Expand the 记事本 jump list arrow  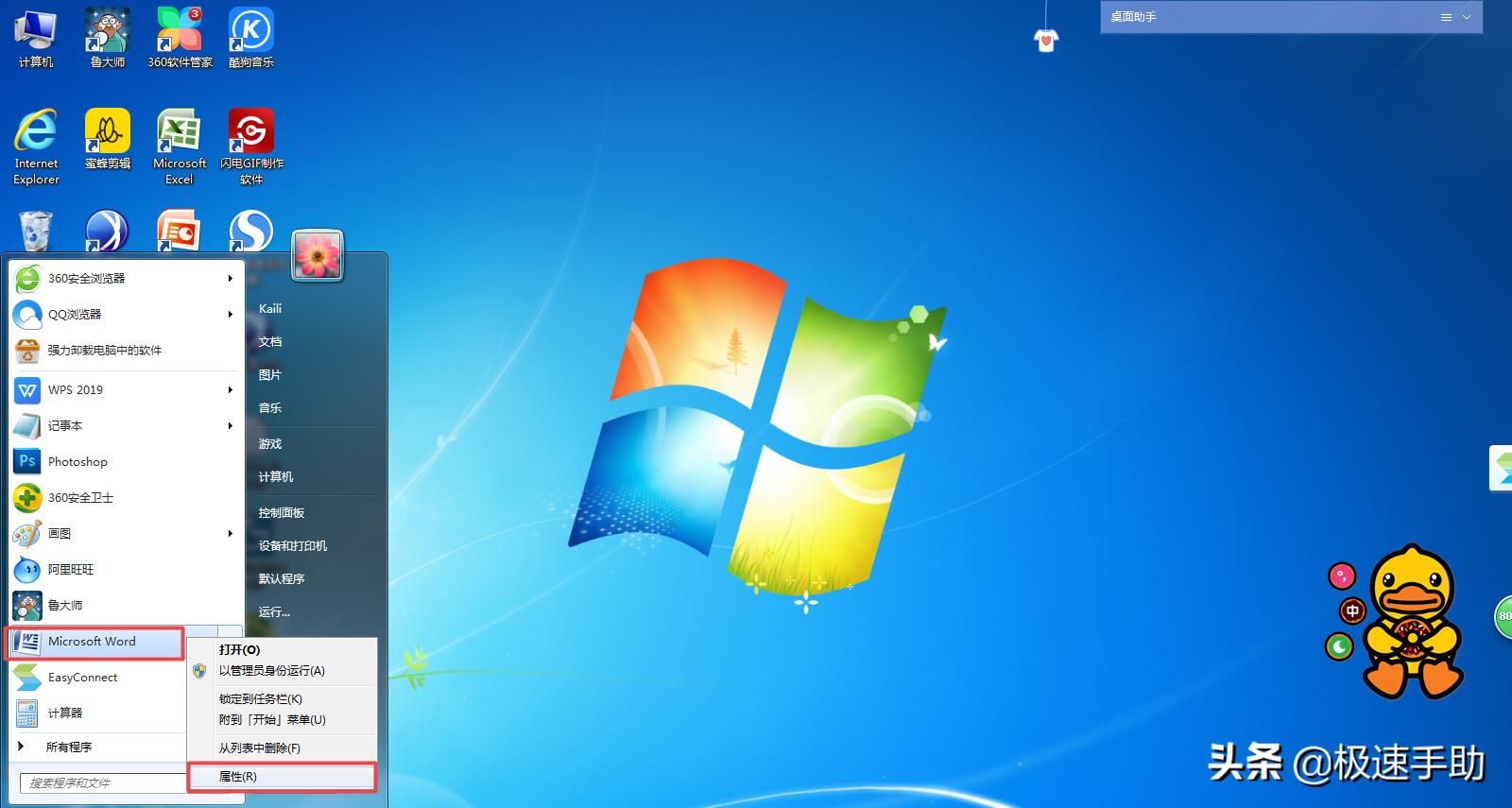(x=230, y=426)
